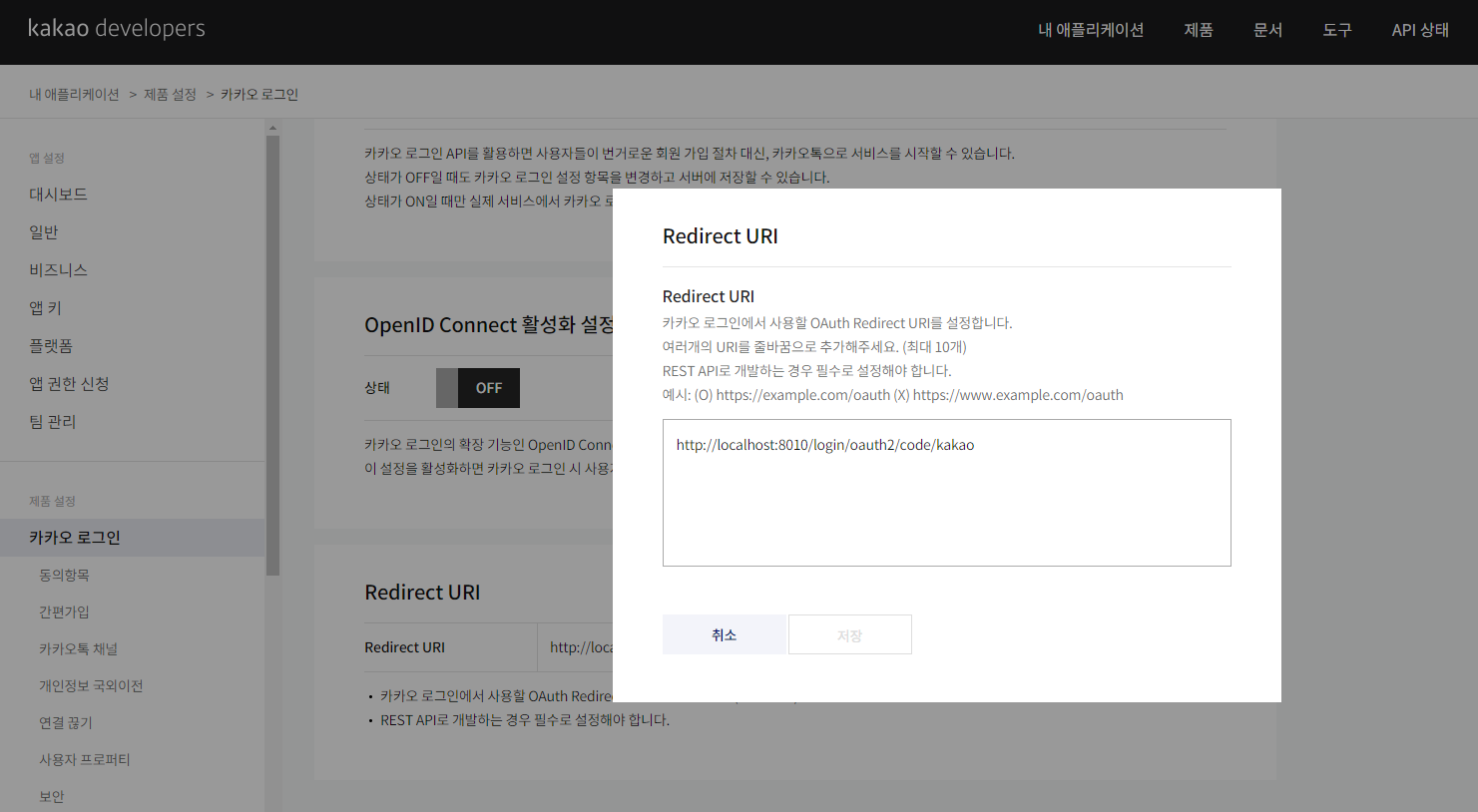Click breadcrumb item 카카오 로그인
The height and width of the screenshot is (812, 1478).
point(259,94)
